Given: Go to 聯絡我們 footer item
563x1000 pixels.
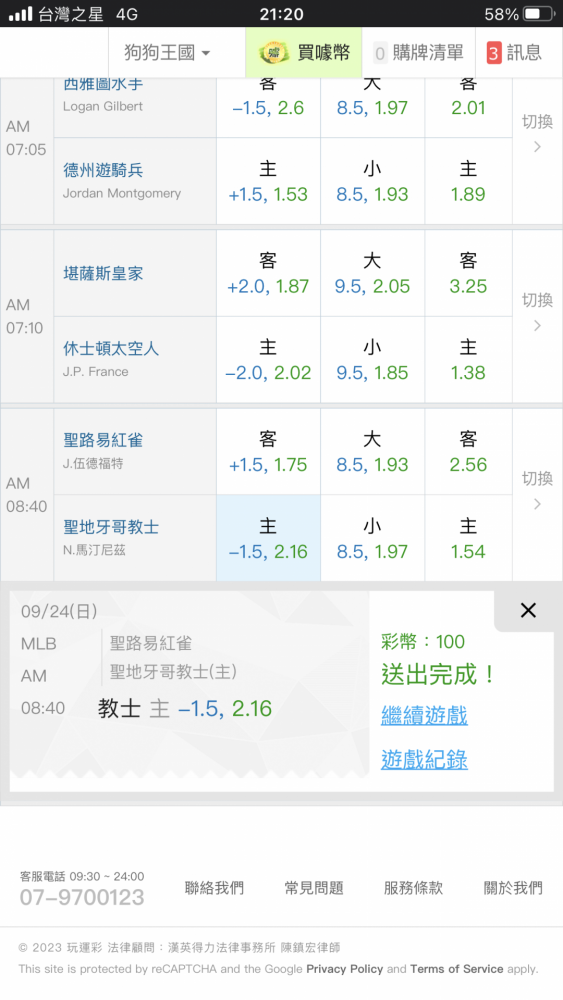Looking at the screenshot, I should pyautogui.click(x=214, y=888).
